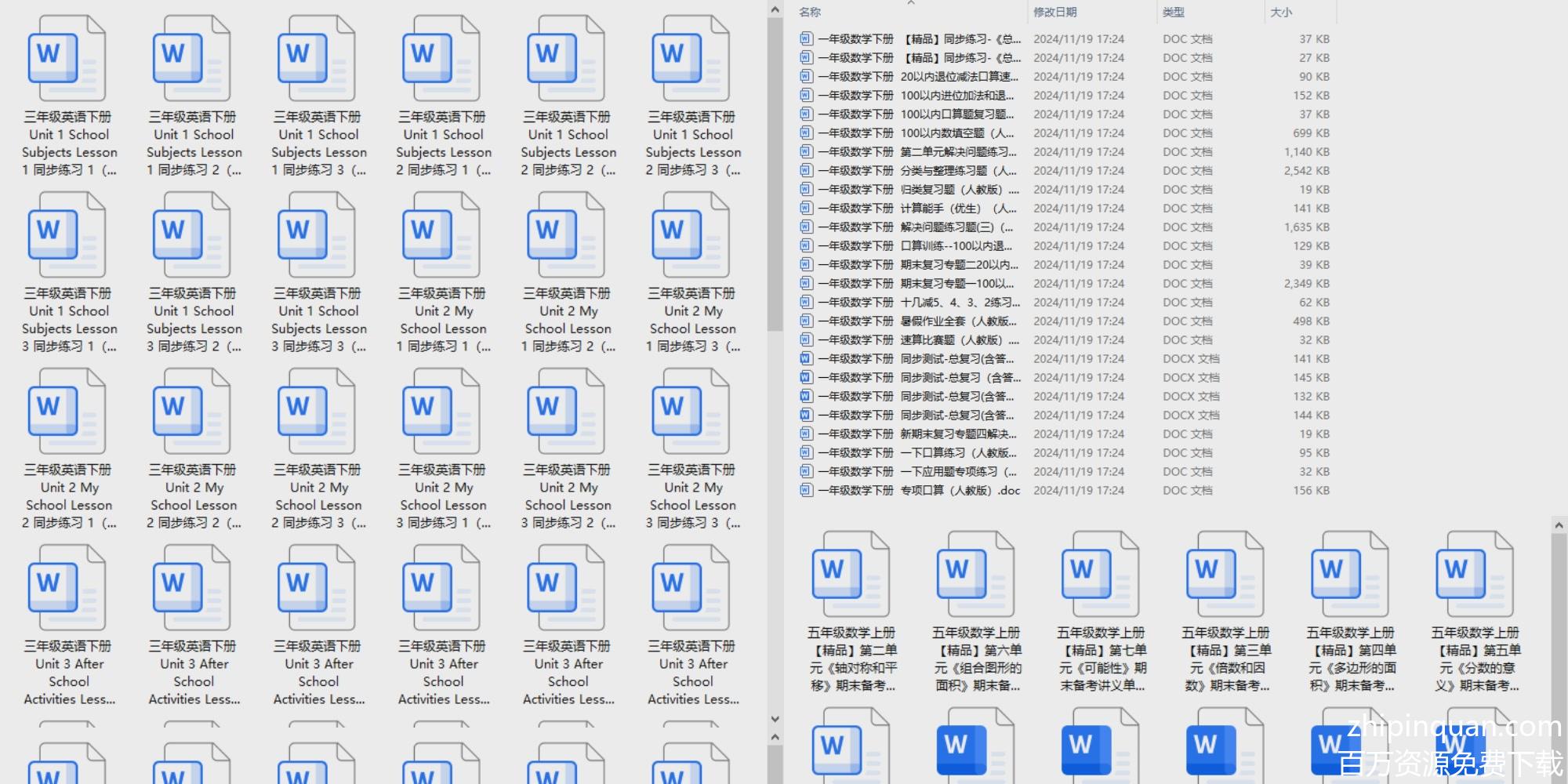Screen dimensions: 1568x784
Task: Click the 145 KB size cell
Action: tap(1311, 378)
